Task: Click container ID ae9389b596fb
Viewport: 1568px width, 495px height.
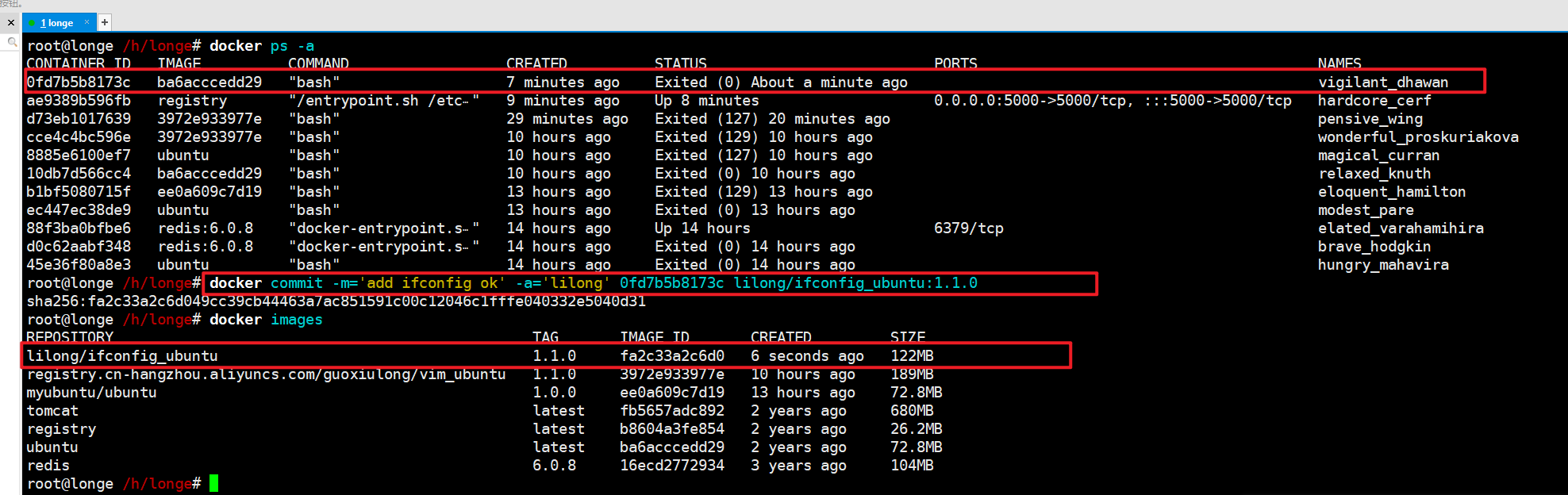Action: click(79, 101)
